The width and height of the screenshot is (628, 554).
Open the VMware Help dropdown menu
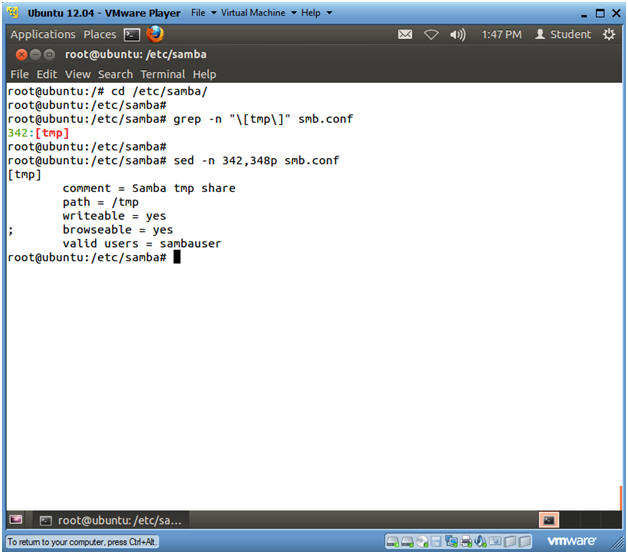pos(316,13)
